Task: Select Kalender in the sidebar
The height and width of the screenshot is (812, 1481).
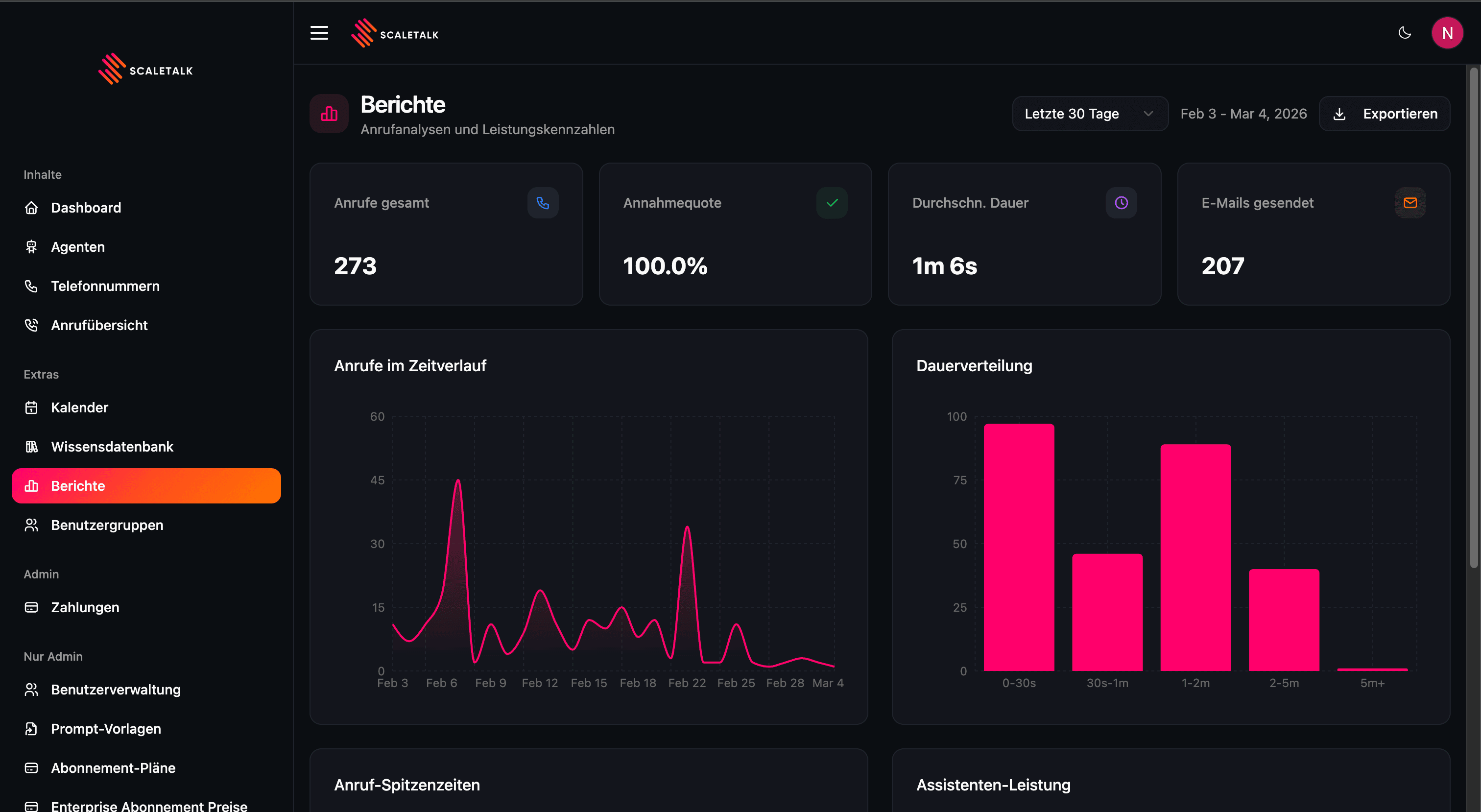Action: click(79, 408)
